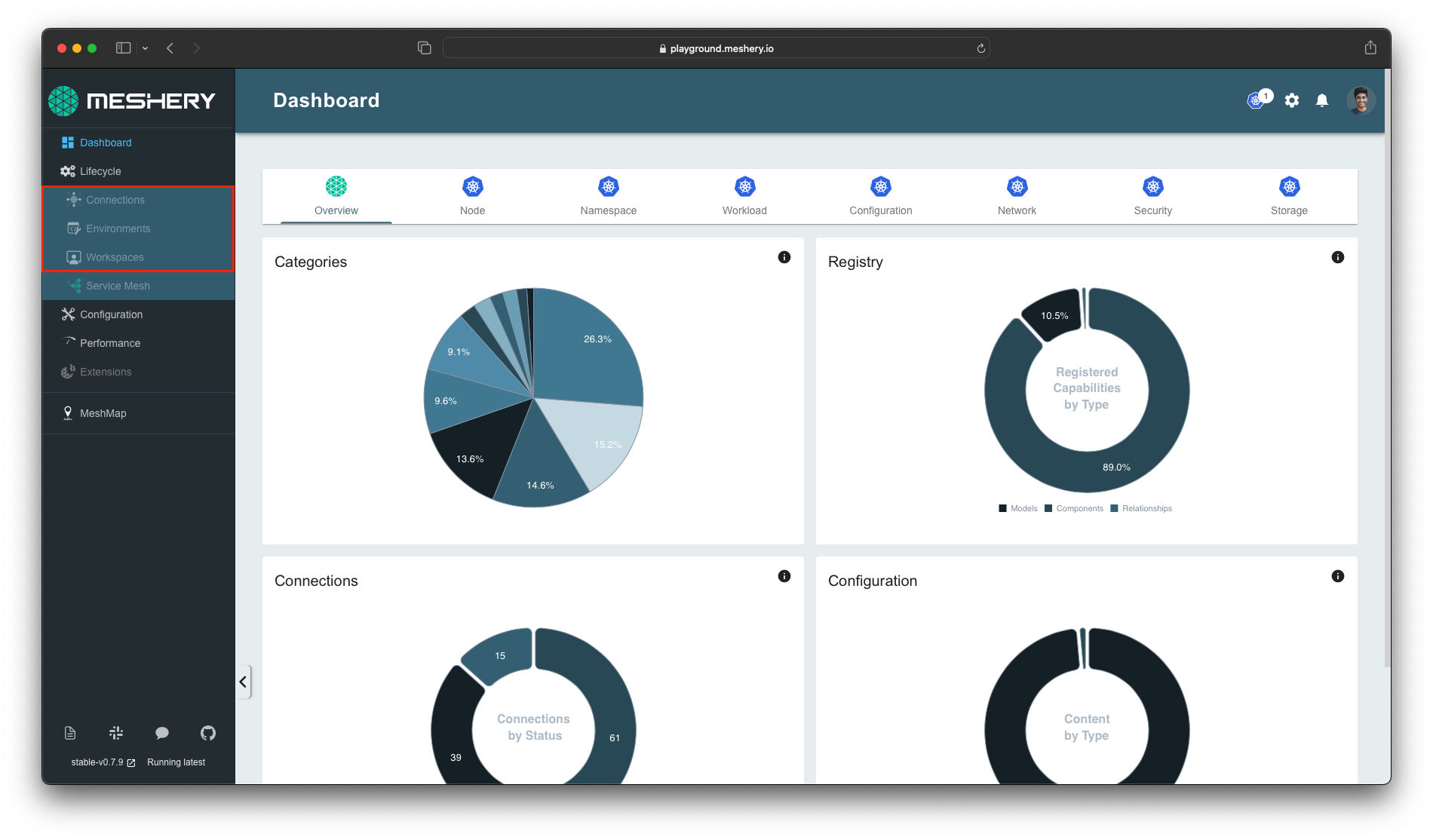Collapse the sidebar with the chevron
The height and width of the screenshot is (840, 1433).
pos(243,682)
